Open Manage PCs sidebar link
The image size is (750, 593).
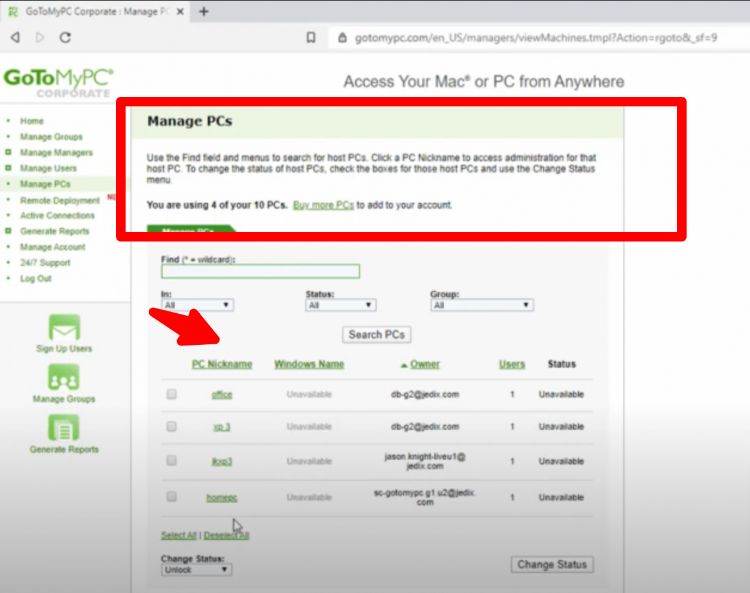[x=45, y=184]
